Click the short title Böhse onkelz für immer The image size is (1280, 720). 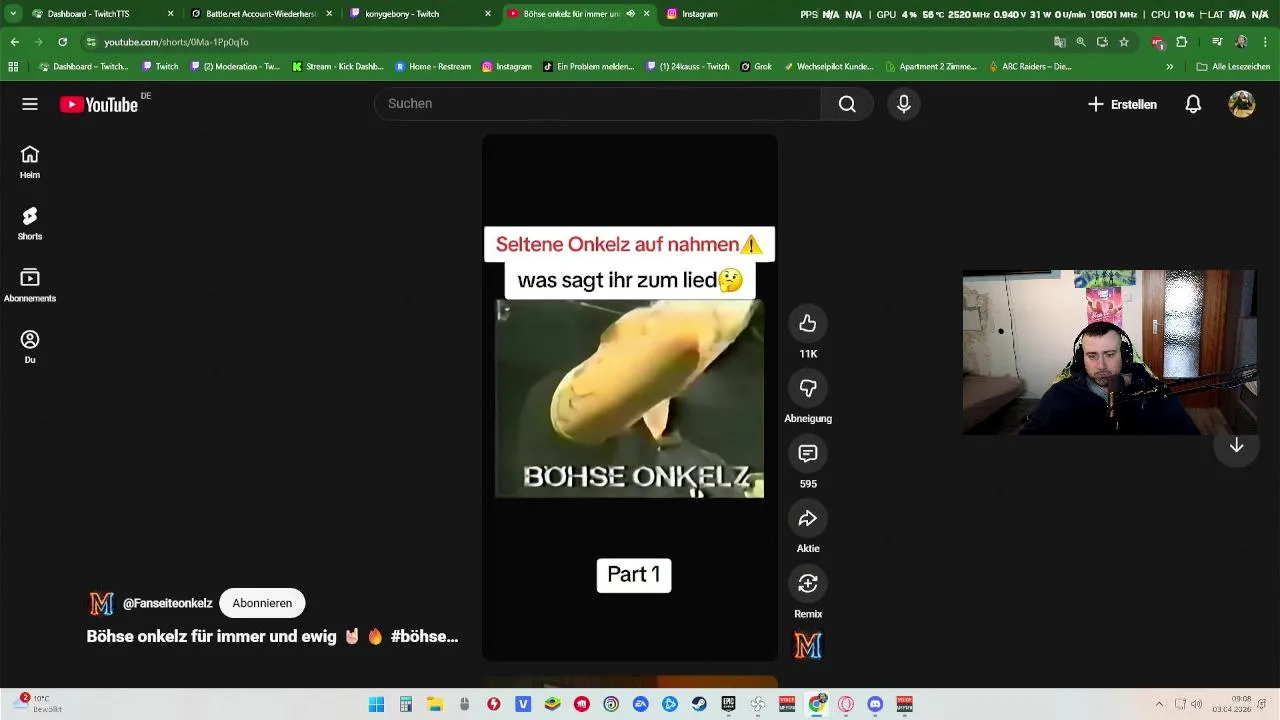coord(272,636)
